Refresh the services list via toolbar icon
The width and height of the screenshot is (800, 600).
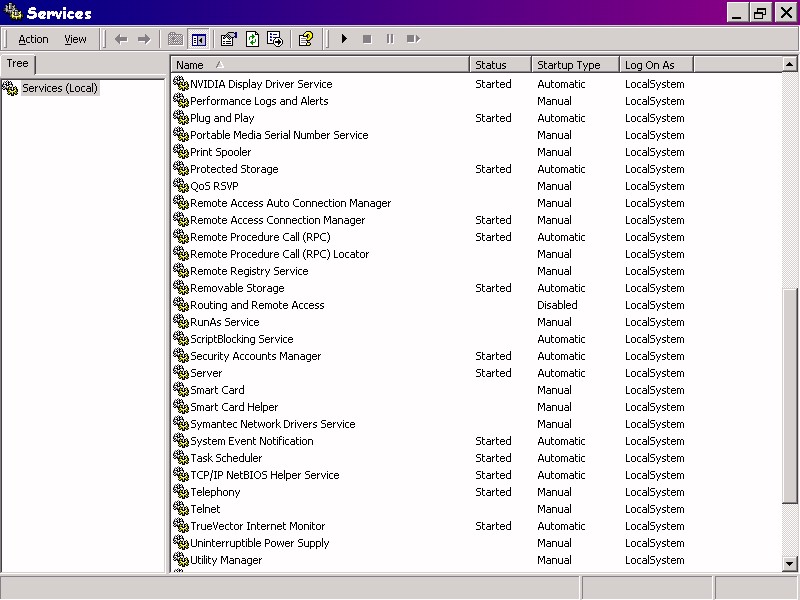(x=253, y=39)
